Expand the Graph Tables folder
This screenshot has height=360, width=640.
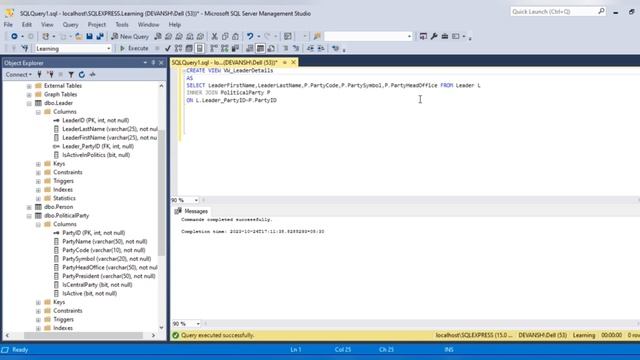point(29,95)
